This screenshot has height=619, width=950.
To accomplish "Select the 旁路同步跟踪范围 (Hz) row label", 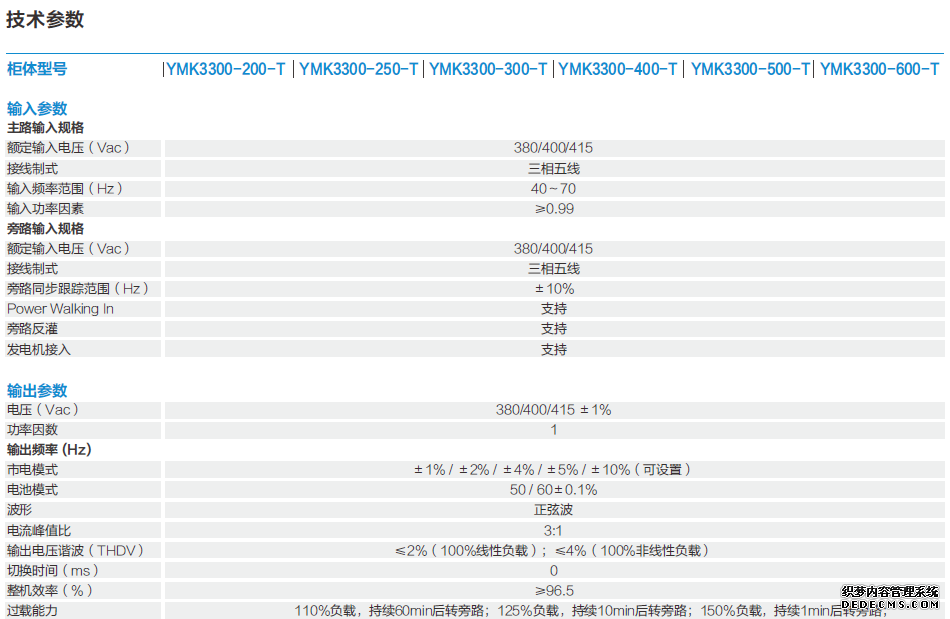I will (77, 289).
